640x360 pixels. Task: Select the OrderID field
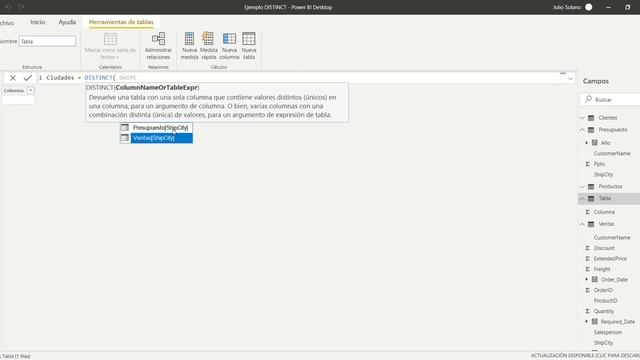coord(603,290)
